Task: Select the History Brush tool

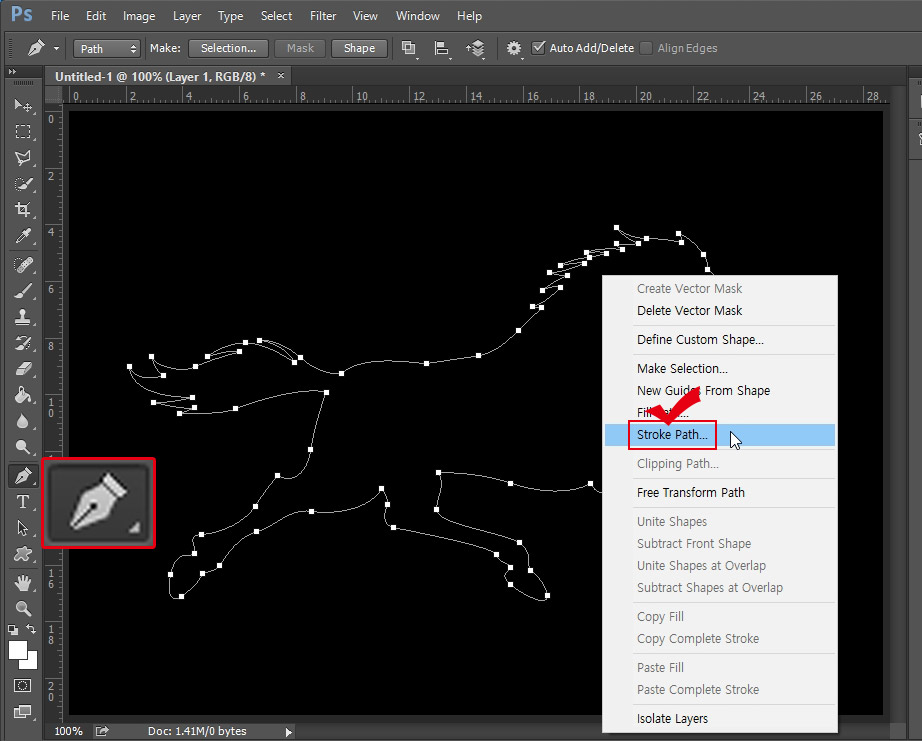Action: [x=23, y=343]
